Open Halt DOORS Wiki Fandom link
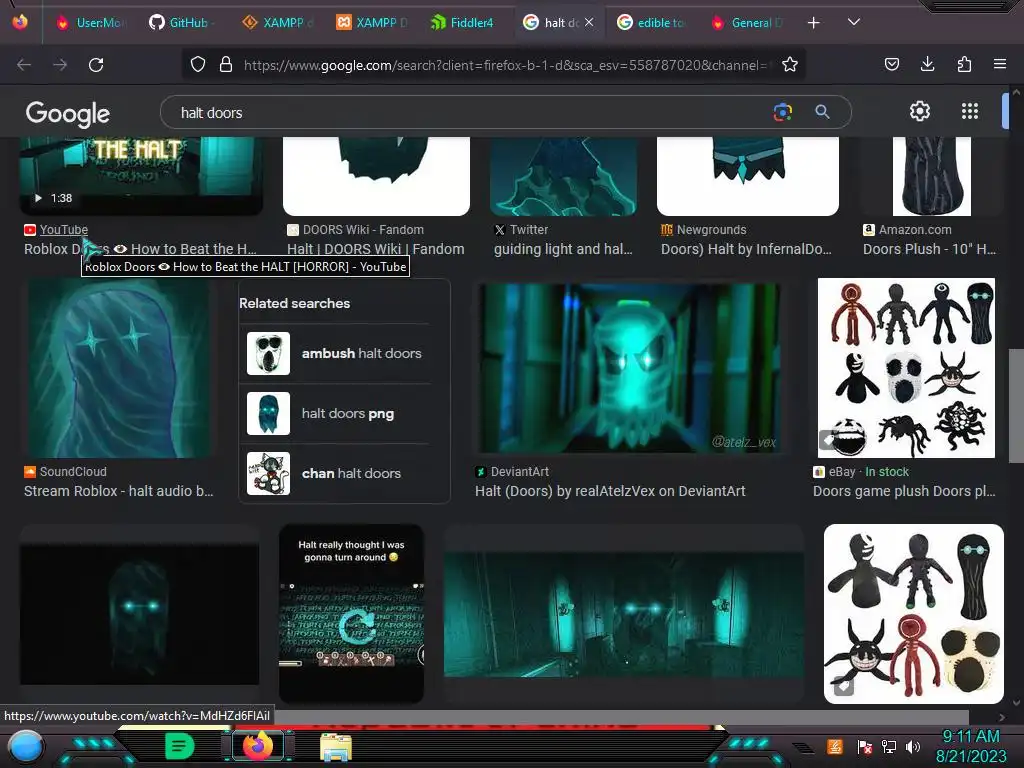The image size is (1024, 768). [376, 249]
